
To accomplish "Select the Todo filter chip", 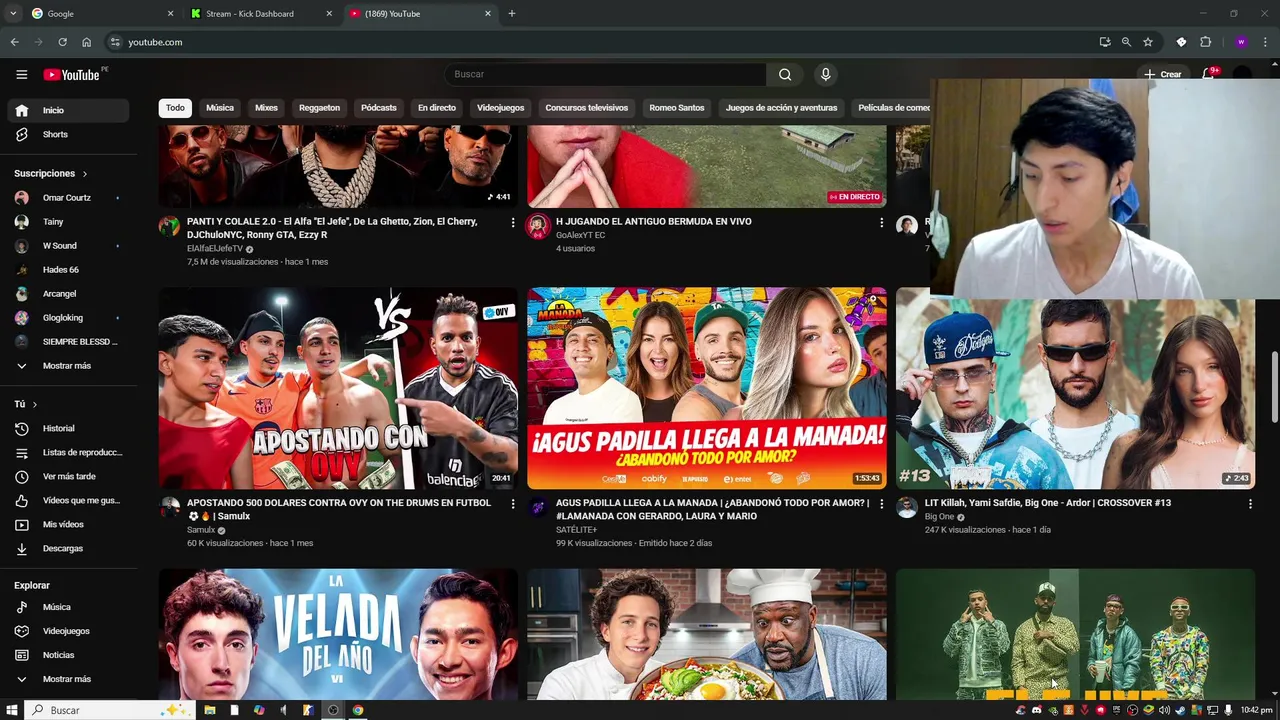I will (x=175, y=107).
